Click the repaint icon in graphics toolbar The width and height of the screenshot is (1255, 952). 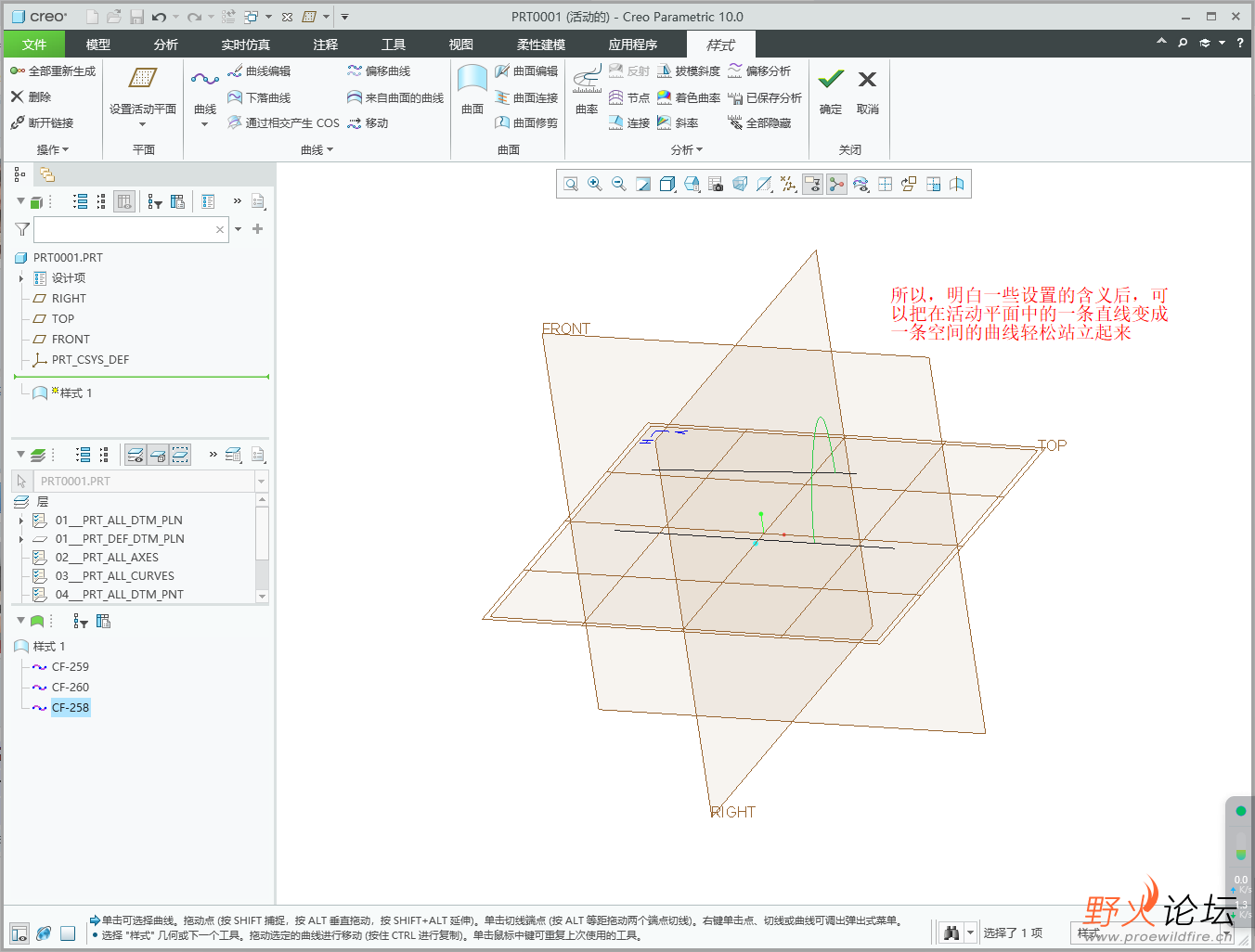click(643, 184)
